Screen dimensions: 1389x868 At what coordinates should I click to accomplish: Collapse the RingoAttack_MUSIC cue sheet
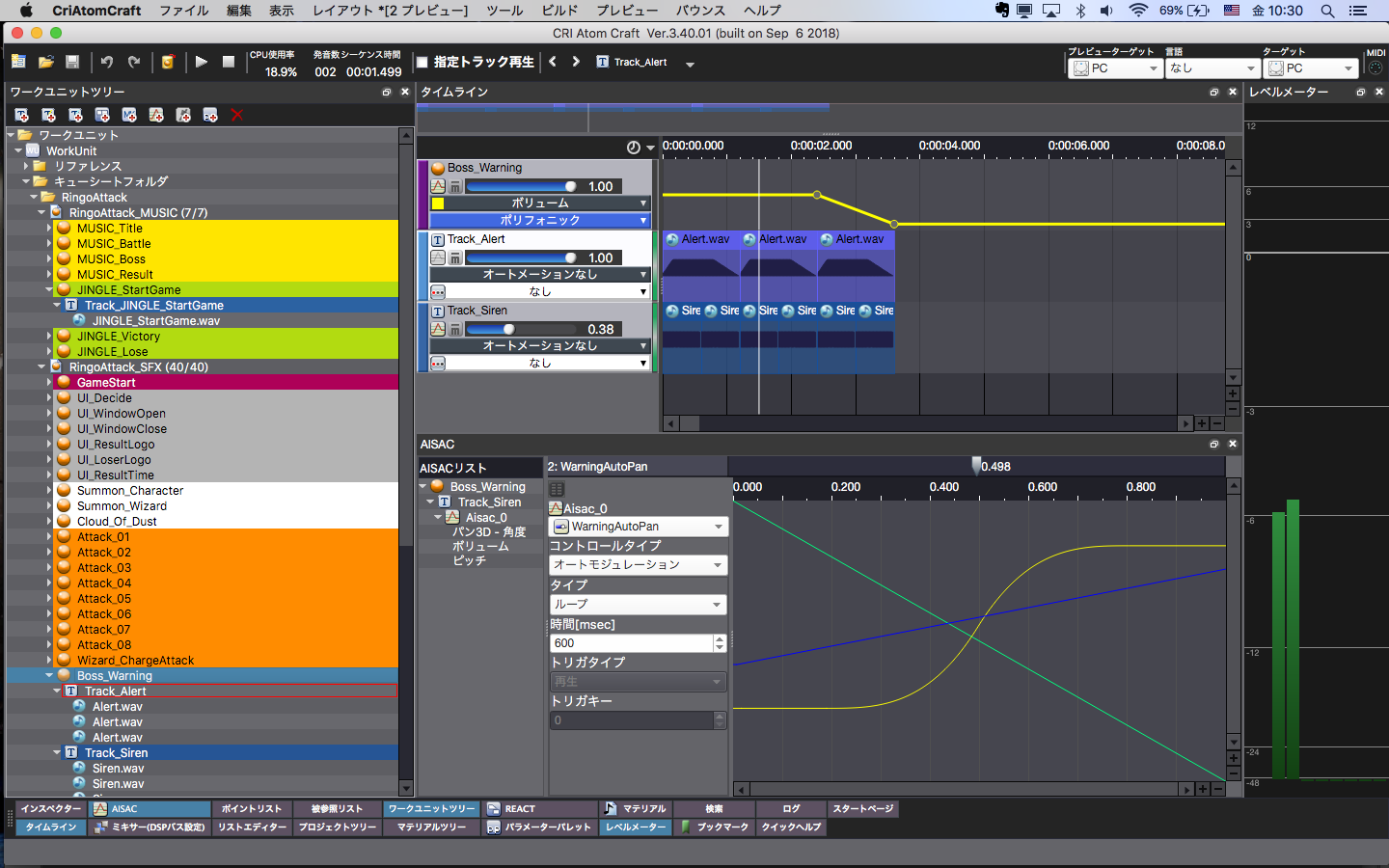click(x=41, y=212)
